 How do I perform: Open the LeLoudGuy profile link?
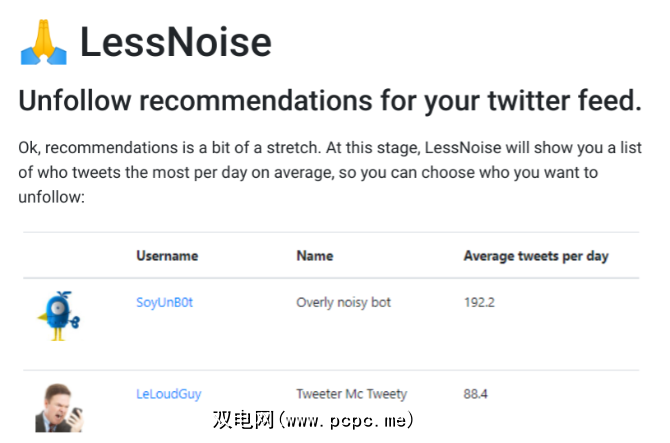(x=168, y=394)
